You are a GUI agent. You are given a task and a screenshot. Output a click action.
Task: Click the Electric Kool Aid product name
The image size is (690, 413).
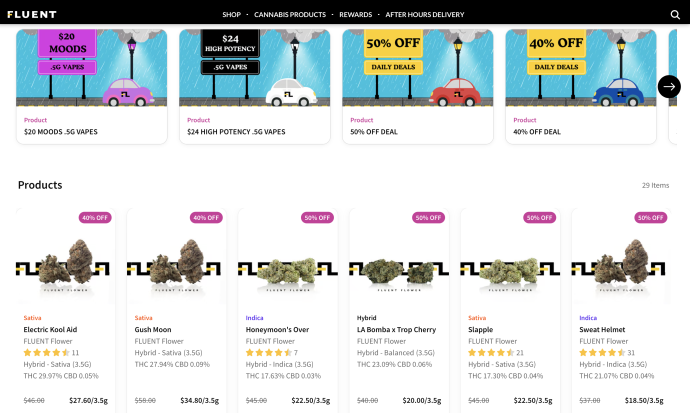[50, 329]
